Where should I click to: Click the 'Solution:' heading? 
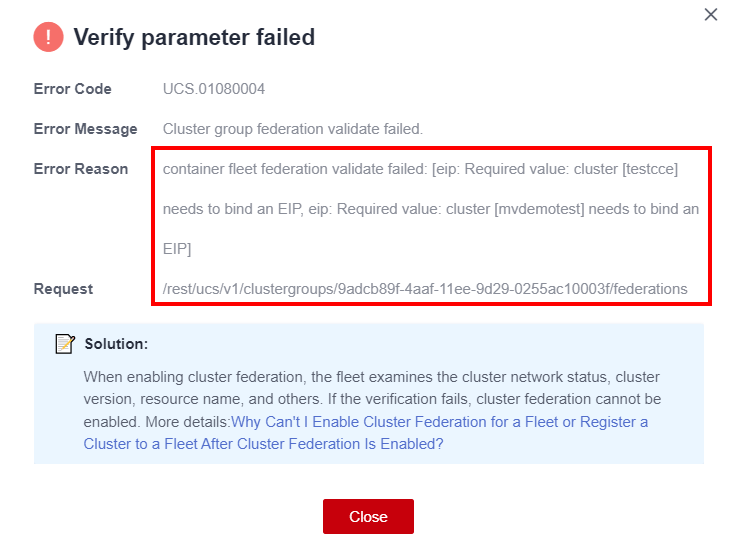click(116, 344)
